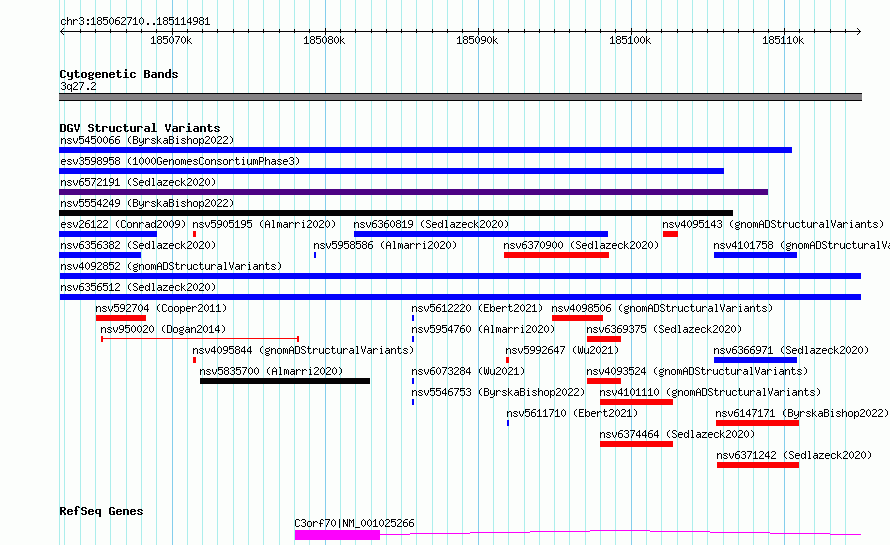Click nsv5835700 (Almarri2020) label

[x=271, y=371]
